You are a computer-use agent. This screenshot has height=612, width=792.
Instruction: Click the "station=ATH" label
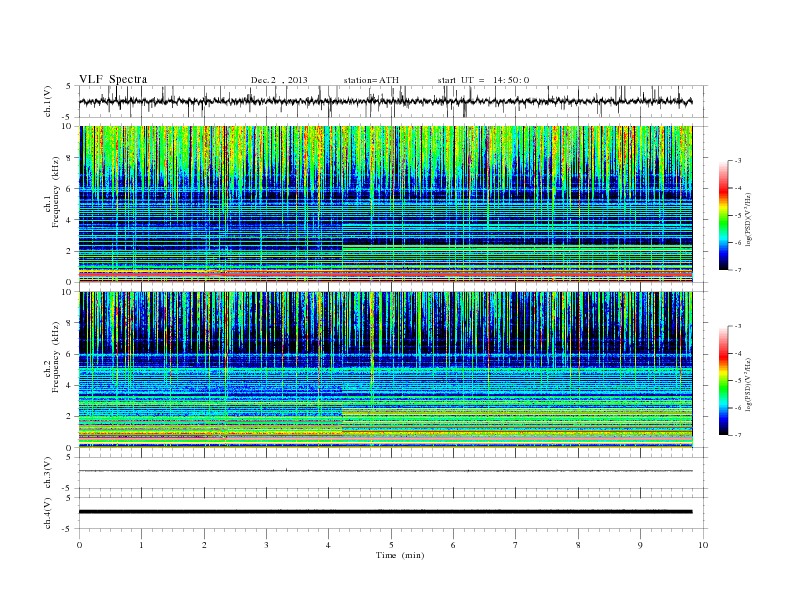371,80
